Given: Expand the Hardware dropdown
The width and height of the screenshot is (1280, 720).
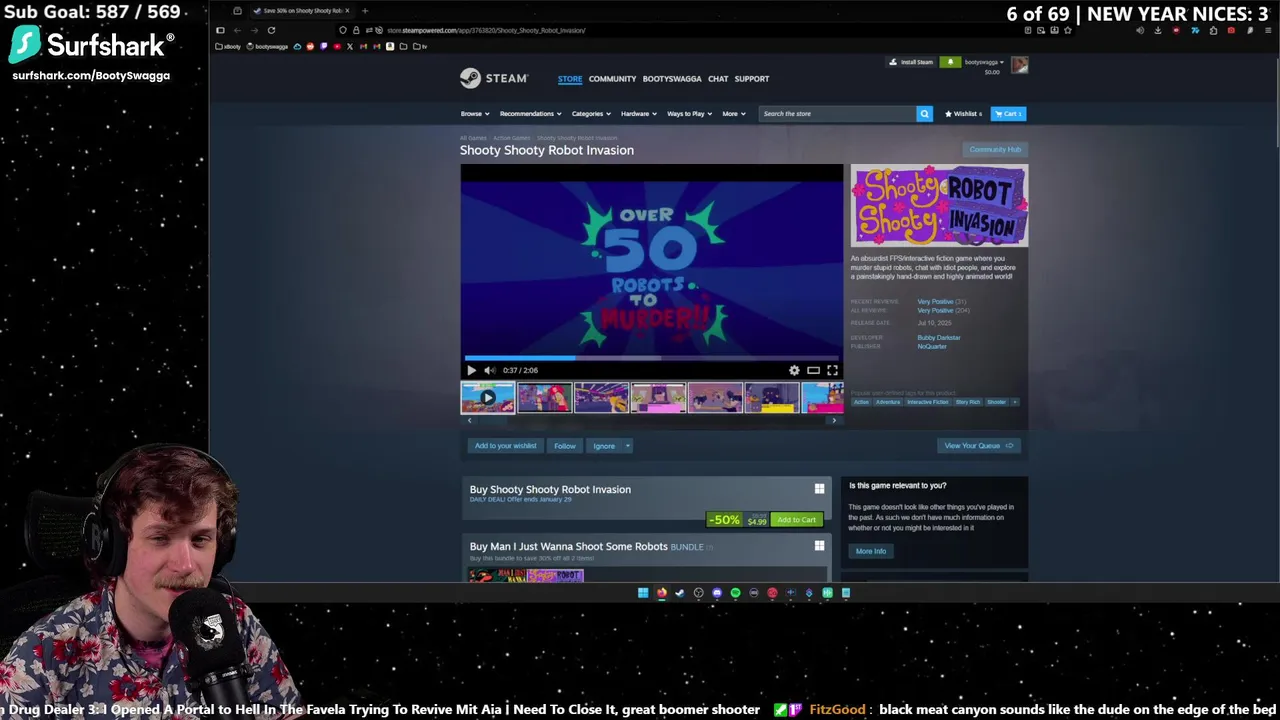Looking at the screenshot, I should [638, 113].
